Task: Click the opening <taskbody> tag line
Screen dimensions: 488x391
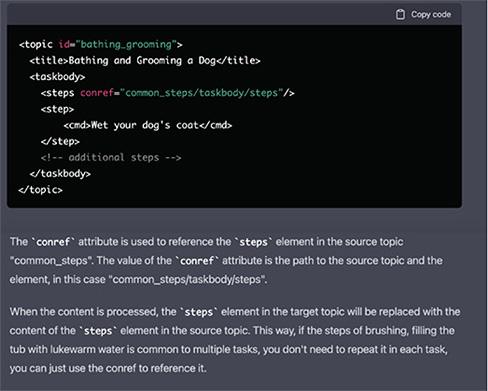Action: point(57,77)
